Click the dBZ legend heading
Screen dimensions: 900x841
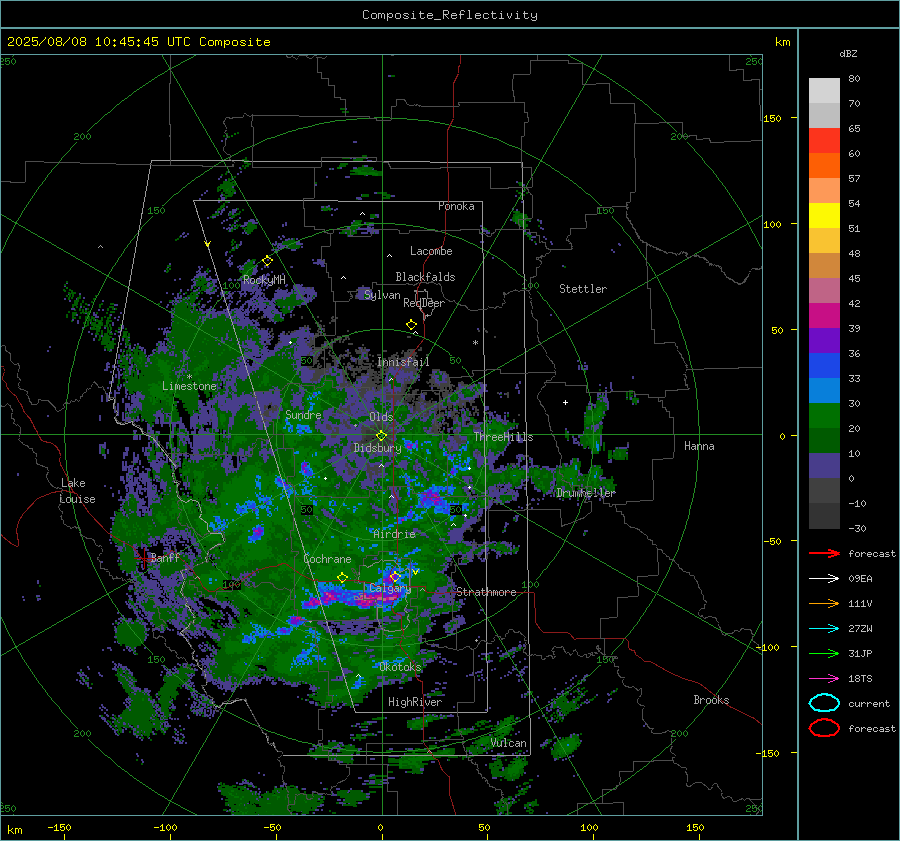pyautogui.click(x=848, y=53)
